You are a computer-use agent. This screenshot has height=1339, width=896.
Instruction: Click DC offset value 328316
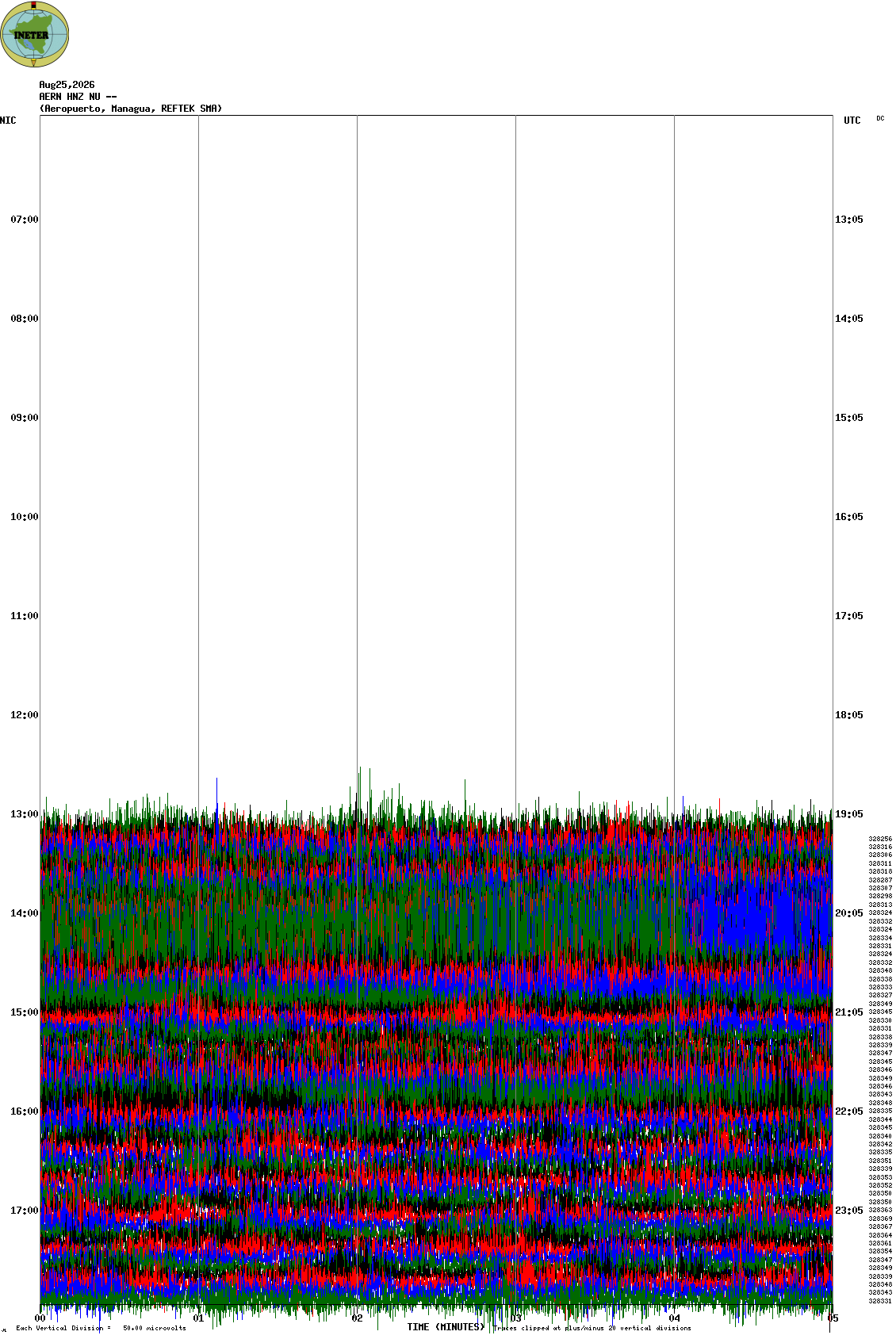(x=880, y=847)
